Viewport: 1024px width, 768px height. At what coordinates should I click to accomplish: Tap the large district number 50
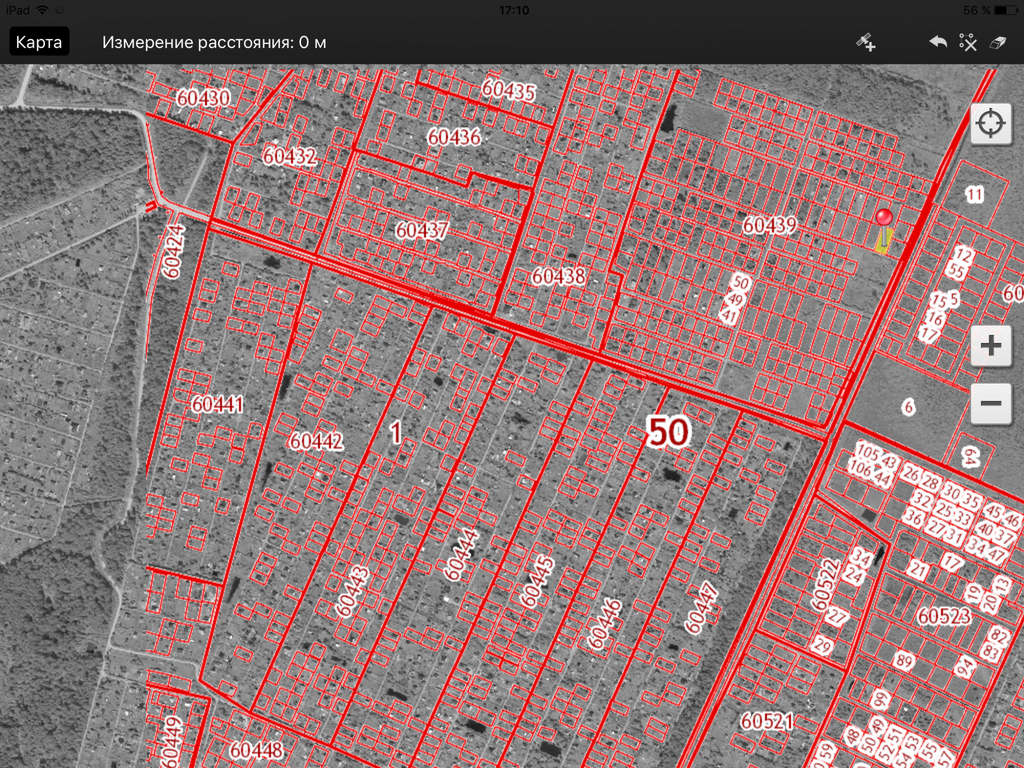pos(668,432)
